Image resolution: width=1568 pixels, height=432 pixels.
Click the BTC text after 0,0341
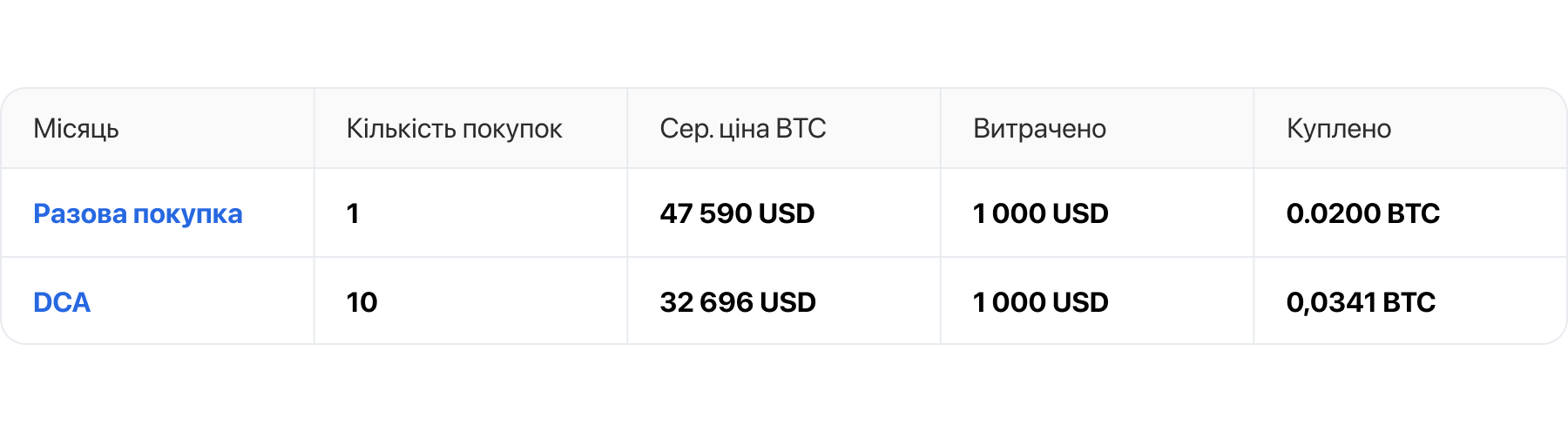[x=1409, y=302]
